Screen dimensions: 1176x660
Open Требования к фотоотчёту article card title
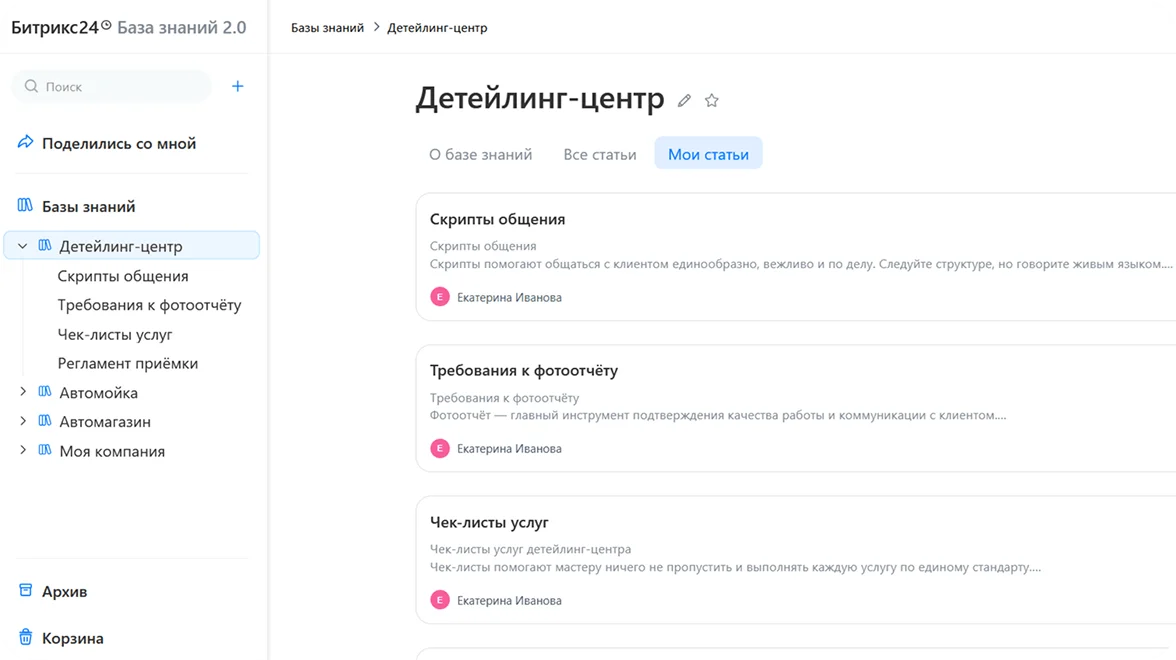tap(524, 370)
